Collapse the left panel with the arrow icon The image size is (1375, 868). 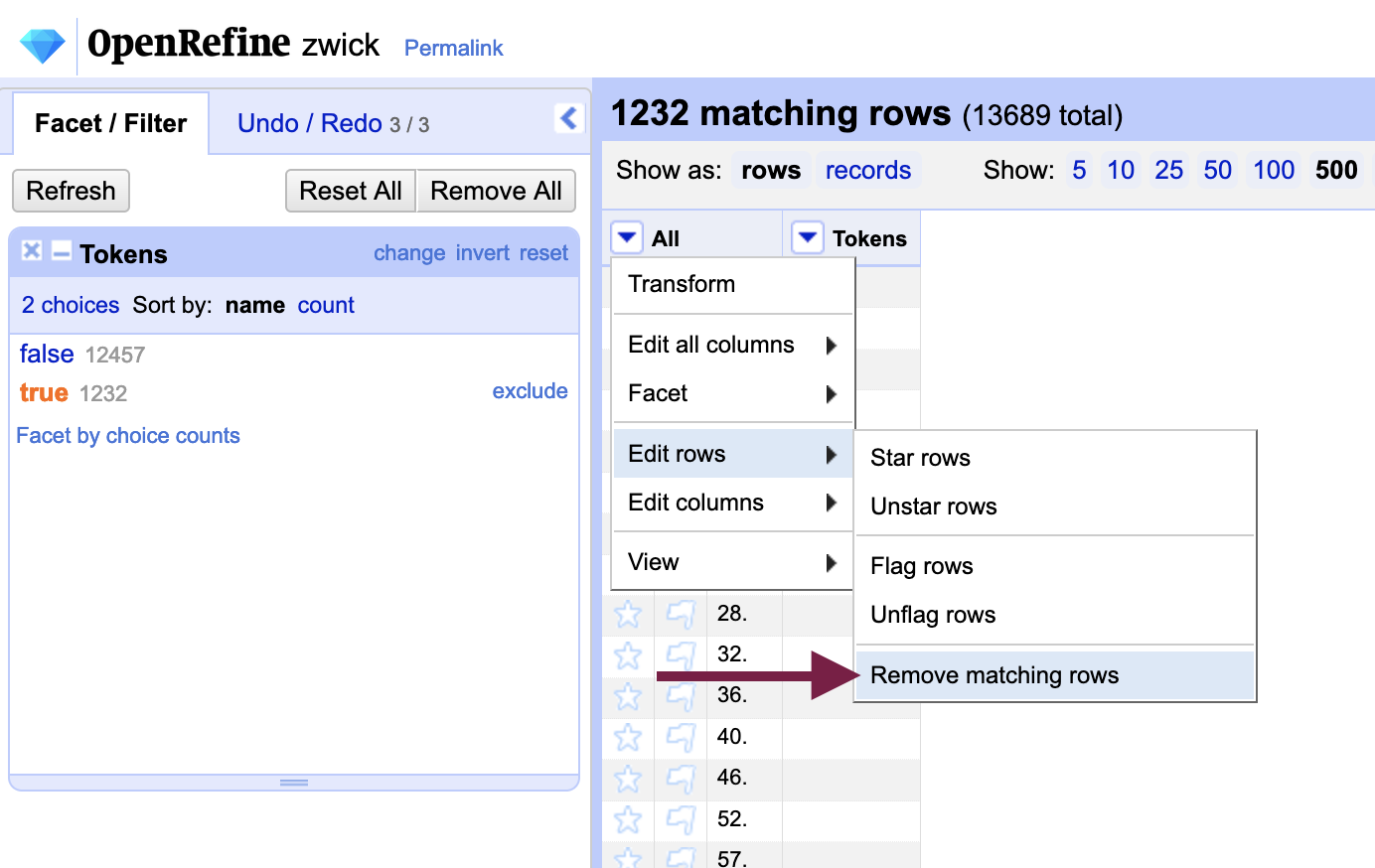tap(568, 118)
